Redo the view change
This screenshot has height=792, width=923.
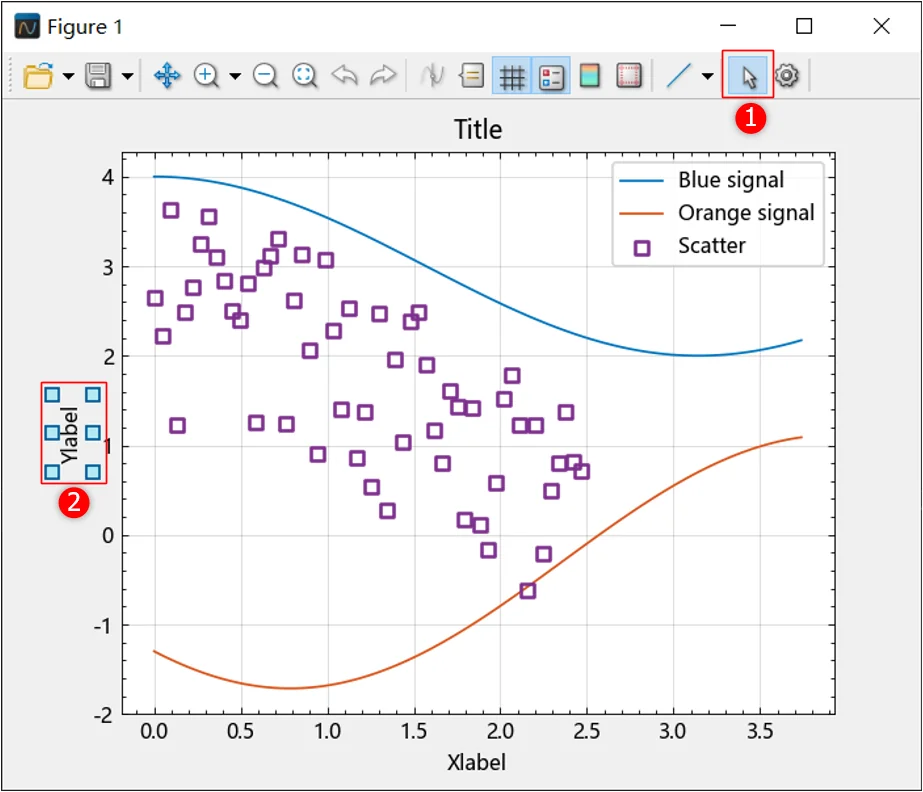click(x=383, y=76)
